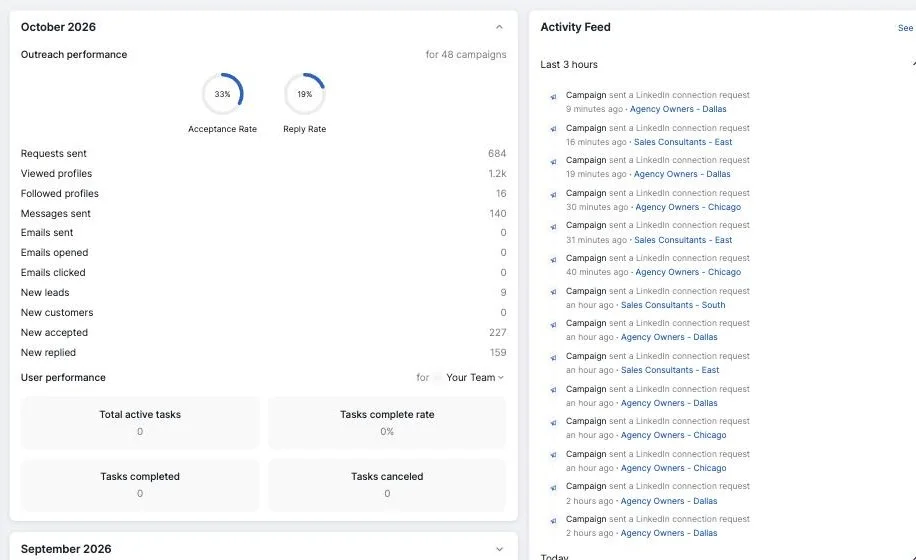The image size is (916, 560).
Task: Click megaphone icon beside an hour ago Sales Consultants - East
Action: pyautogui.click(x=553, y=357)
